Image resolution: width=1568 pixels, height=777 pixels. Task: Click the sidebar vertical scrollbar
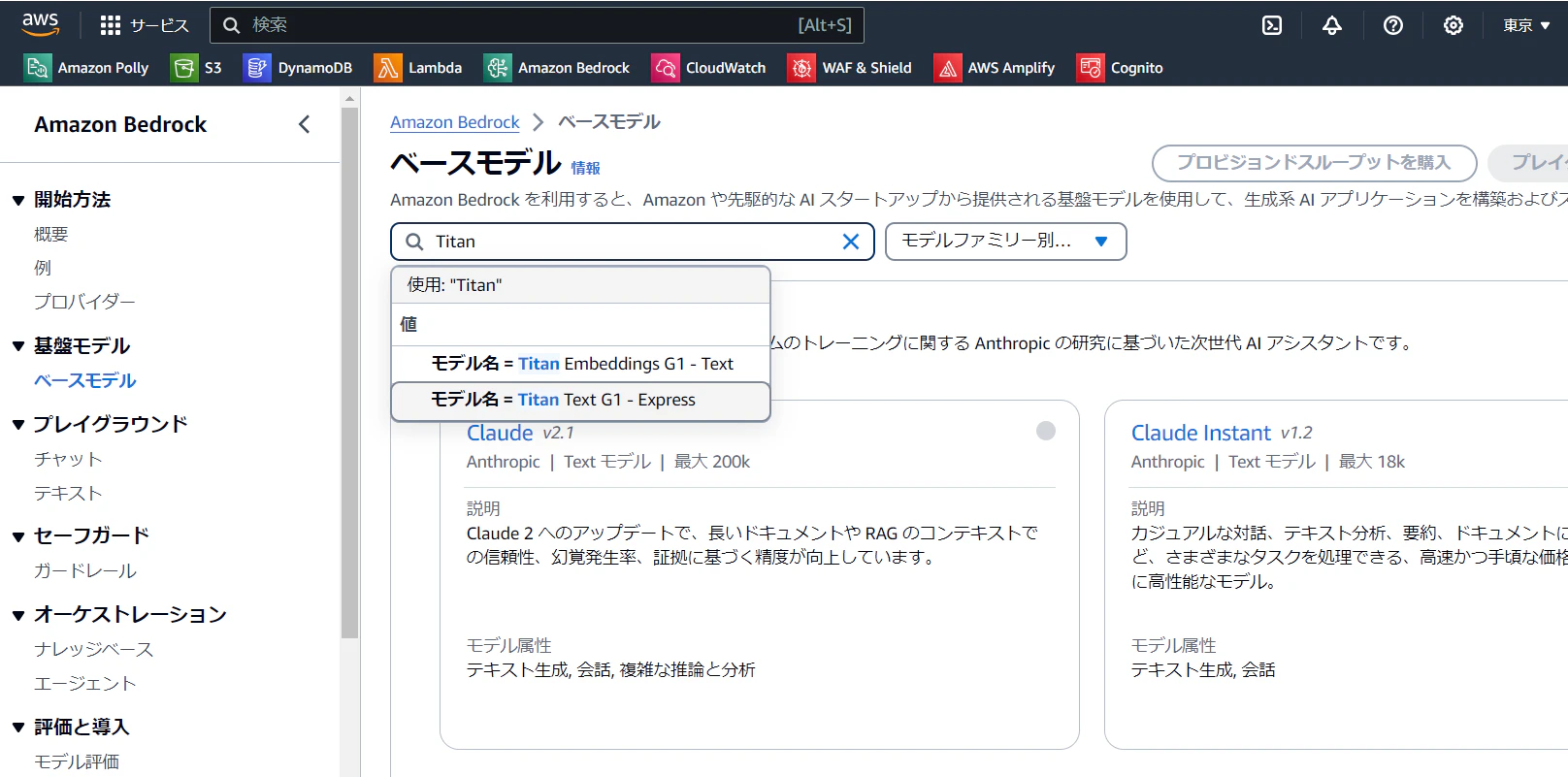pos(350,372)
